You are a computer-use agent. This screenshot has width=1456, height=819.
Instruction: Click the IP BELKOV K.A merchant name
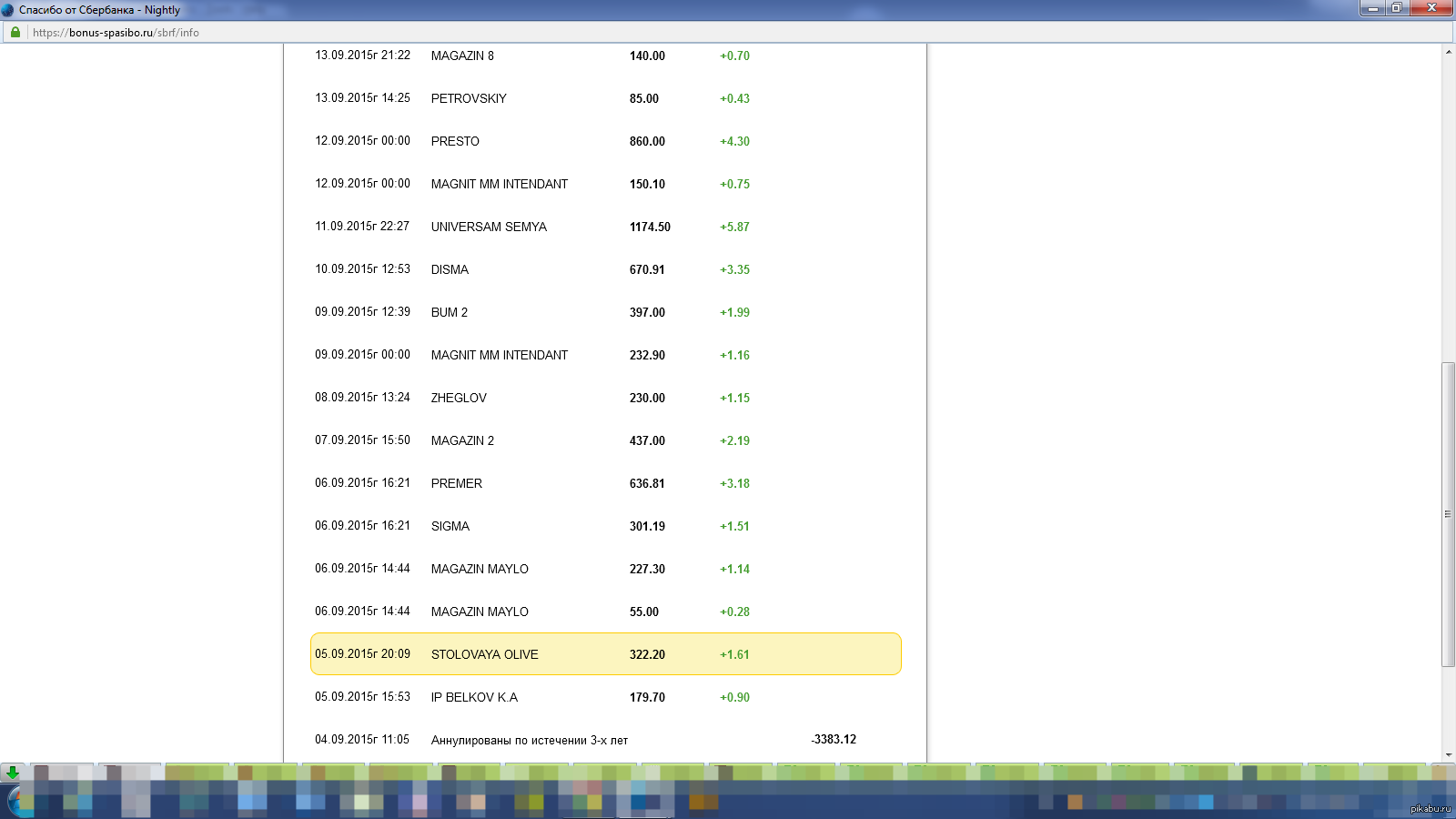[474, 697]
